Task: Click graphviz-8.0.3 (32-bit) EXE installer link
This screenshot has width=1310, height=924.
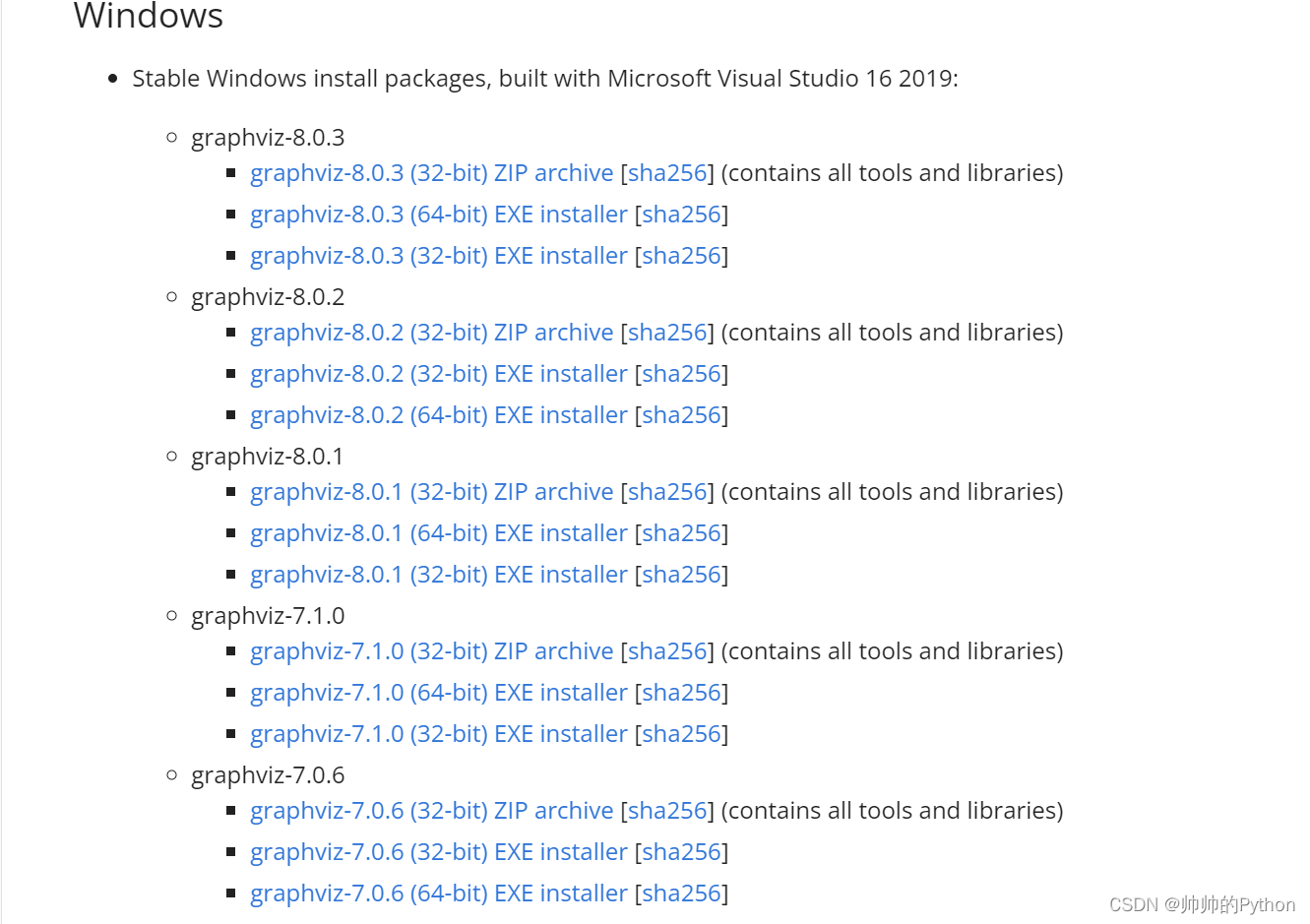Action: (438, 256)
